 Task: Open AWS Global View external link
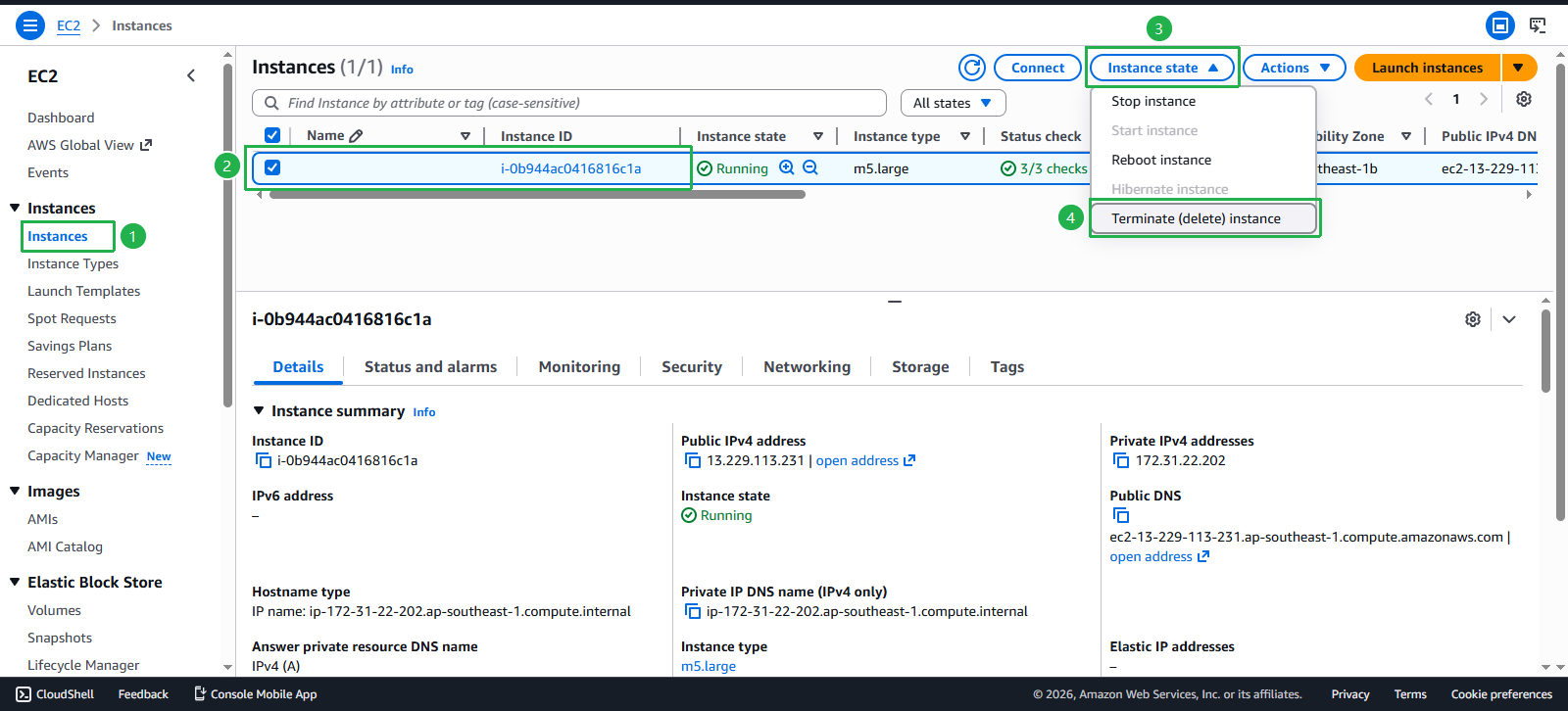(89, 145)
